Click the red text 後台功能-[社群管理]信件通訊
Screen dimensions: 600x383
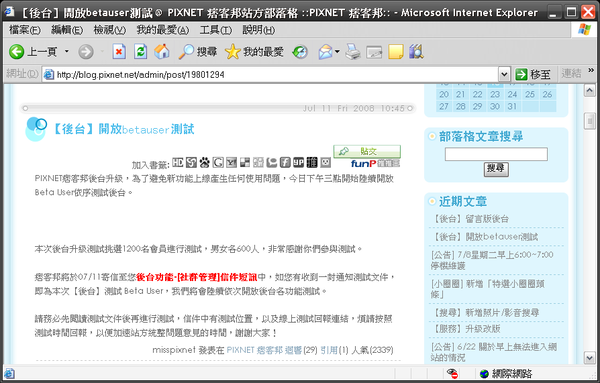197,277
